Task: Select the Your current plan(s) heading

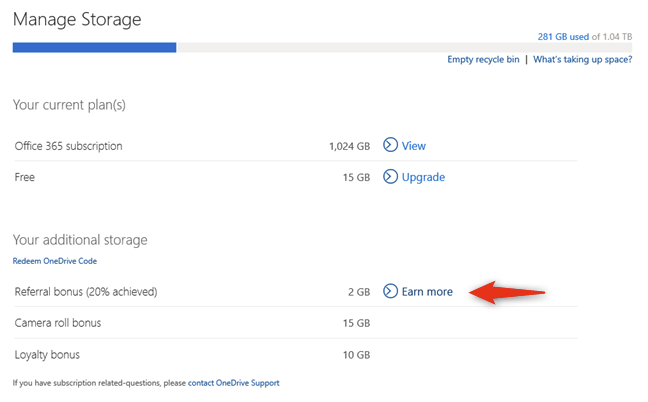Action: click(69, 105)
